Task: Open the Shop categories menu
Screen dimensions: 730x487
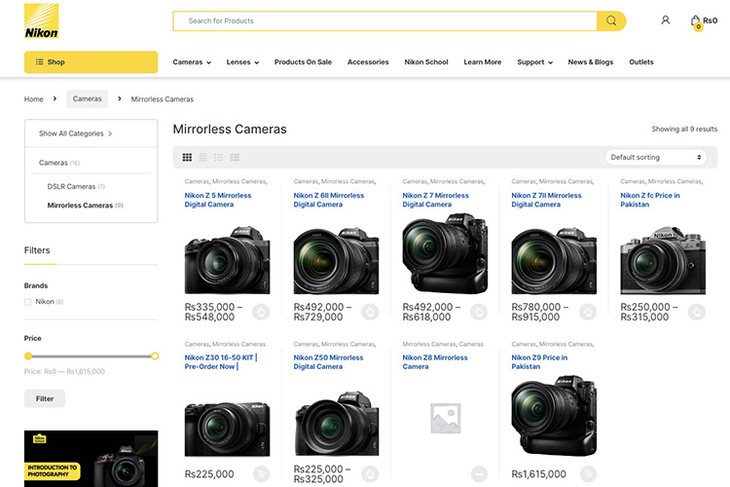Action: coord(91,62)
